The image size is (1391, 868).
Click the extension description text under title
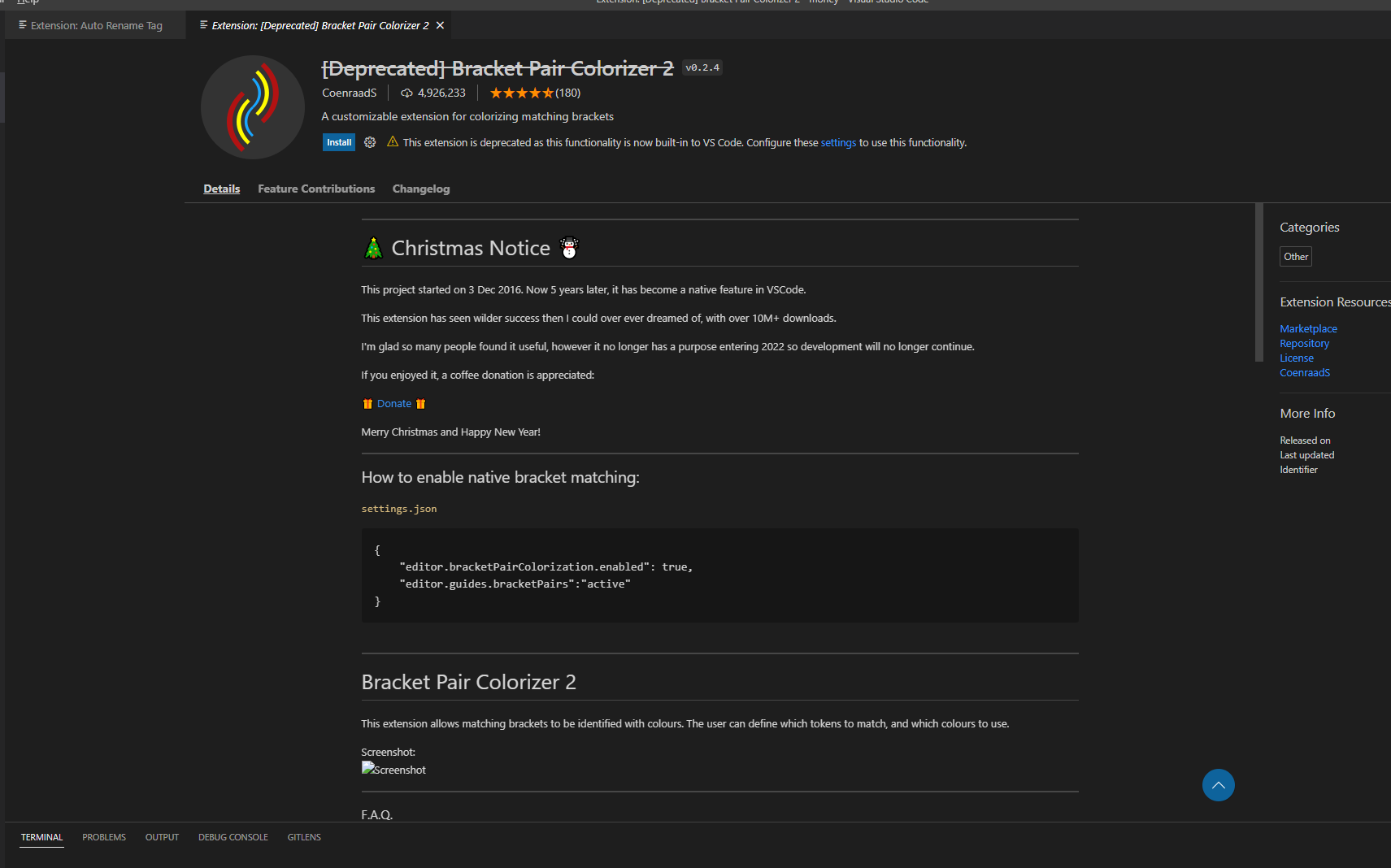[467, 116]
